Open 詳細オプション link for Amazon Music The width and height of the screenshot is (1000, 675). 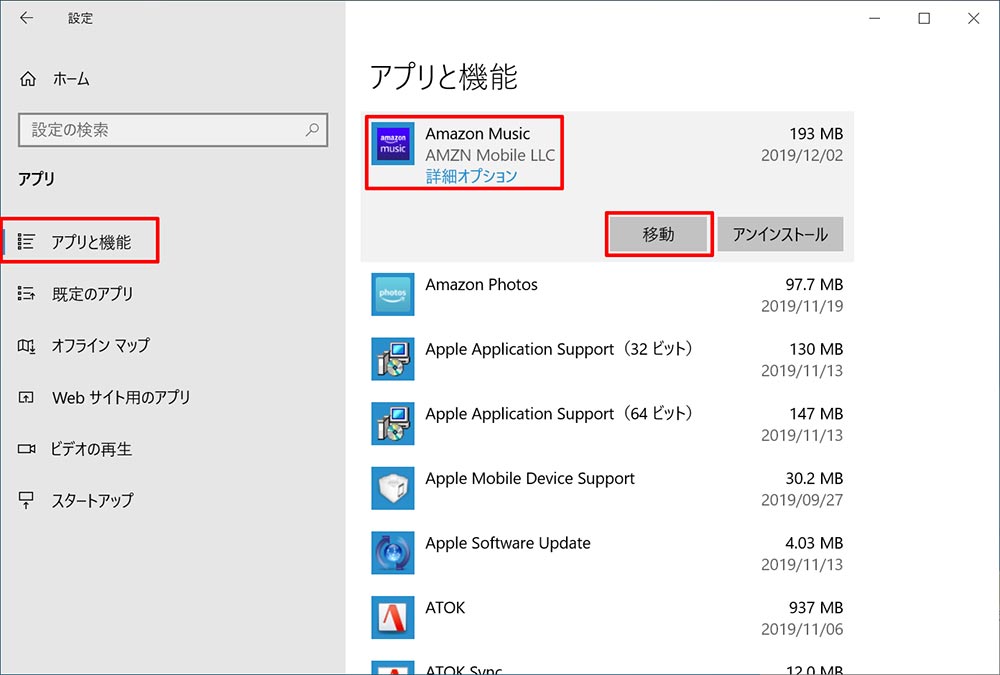471,176
